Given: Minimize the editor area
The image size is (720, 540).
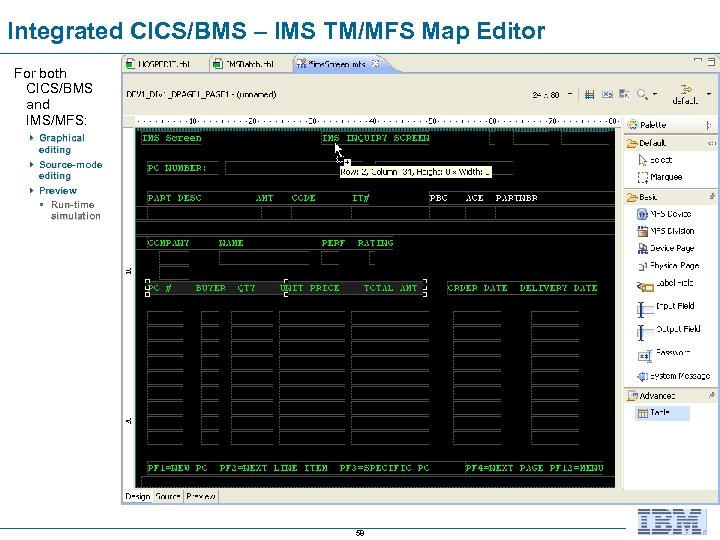Looking at the screenshot, I should click(x=698, y=61).
